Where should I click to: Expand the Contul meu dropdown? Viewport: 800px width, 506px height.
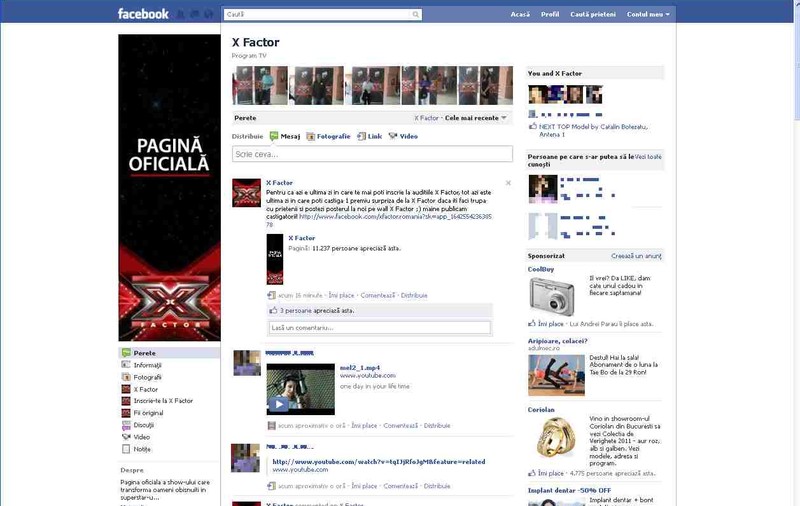pyautogui.click(x=648, y=14)
